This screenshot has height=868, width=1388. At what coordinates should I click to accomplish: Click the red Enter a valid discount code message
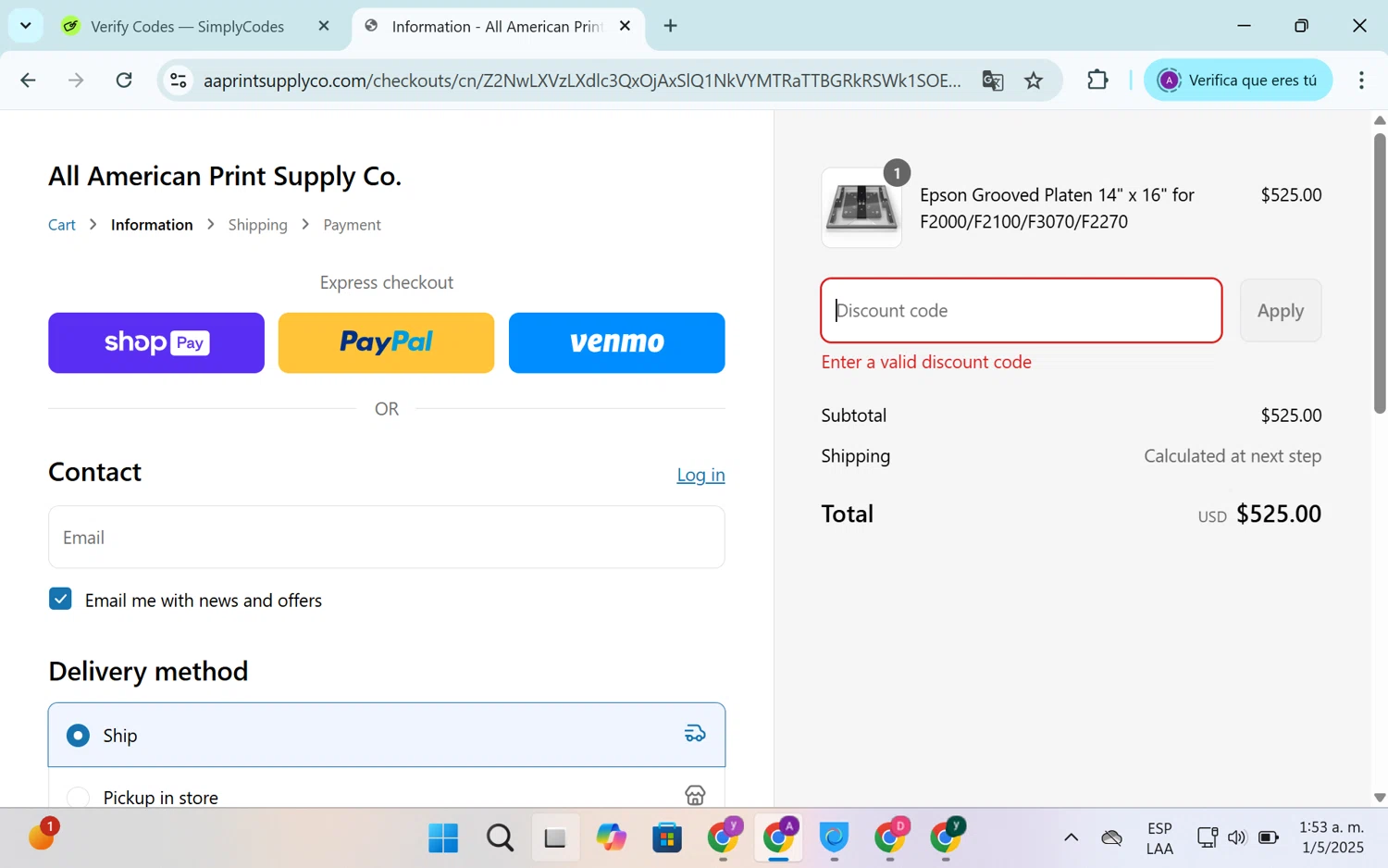[926, 362]
